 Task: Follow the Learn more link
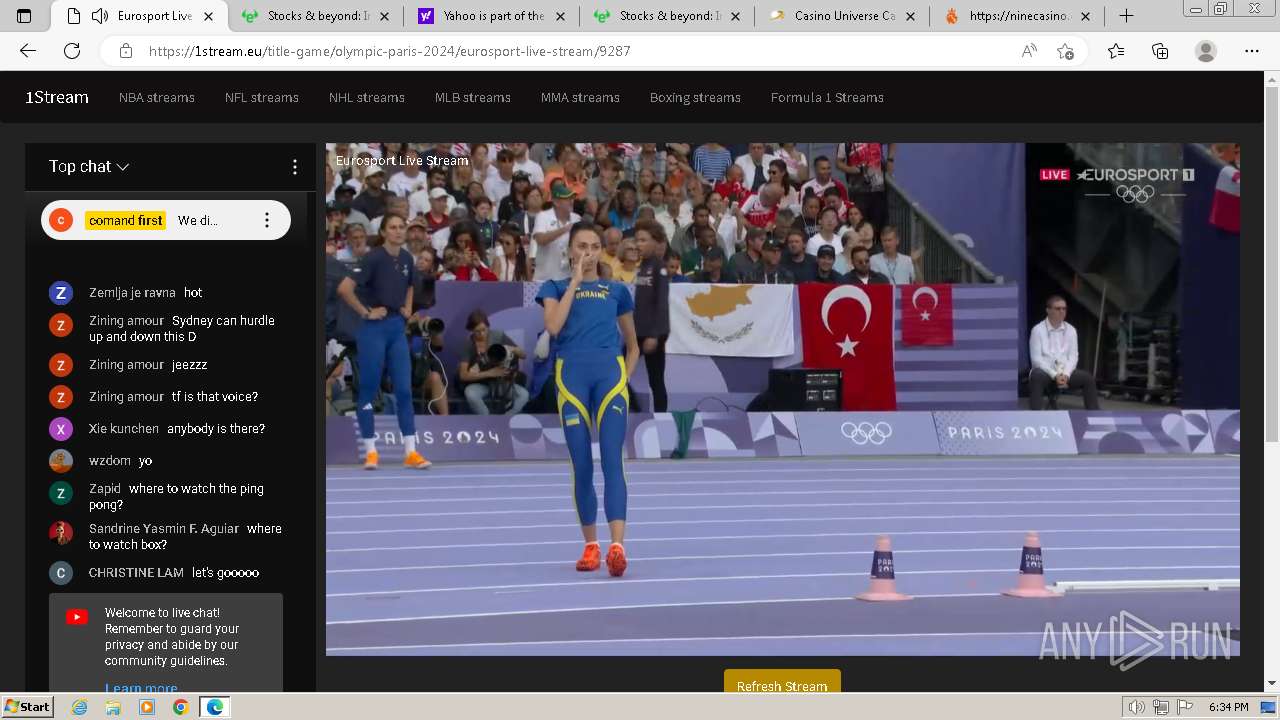tap(141, 688)
